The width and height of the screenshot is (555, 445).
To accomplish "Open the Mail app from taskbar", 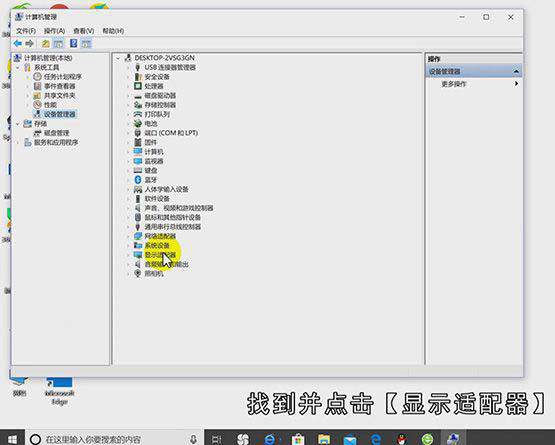I will pos(350,440).
